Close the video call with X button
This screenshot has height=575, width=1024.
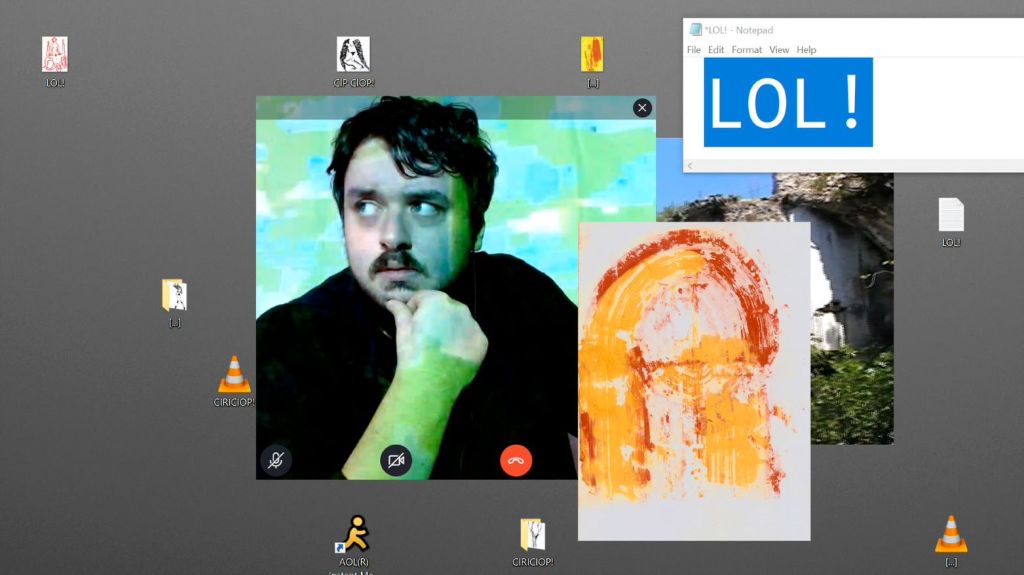point(642,108)
